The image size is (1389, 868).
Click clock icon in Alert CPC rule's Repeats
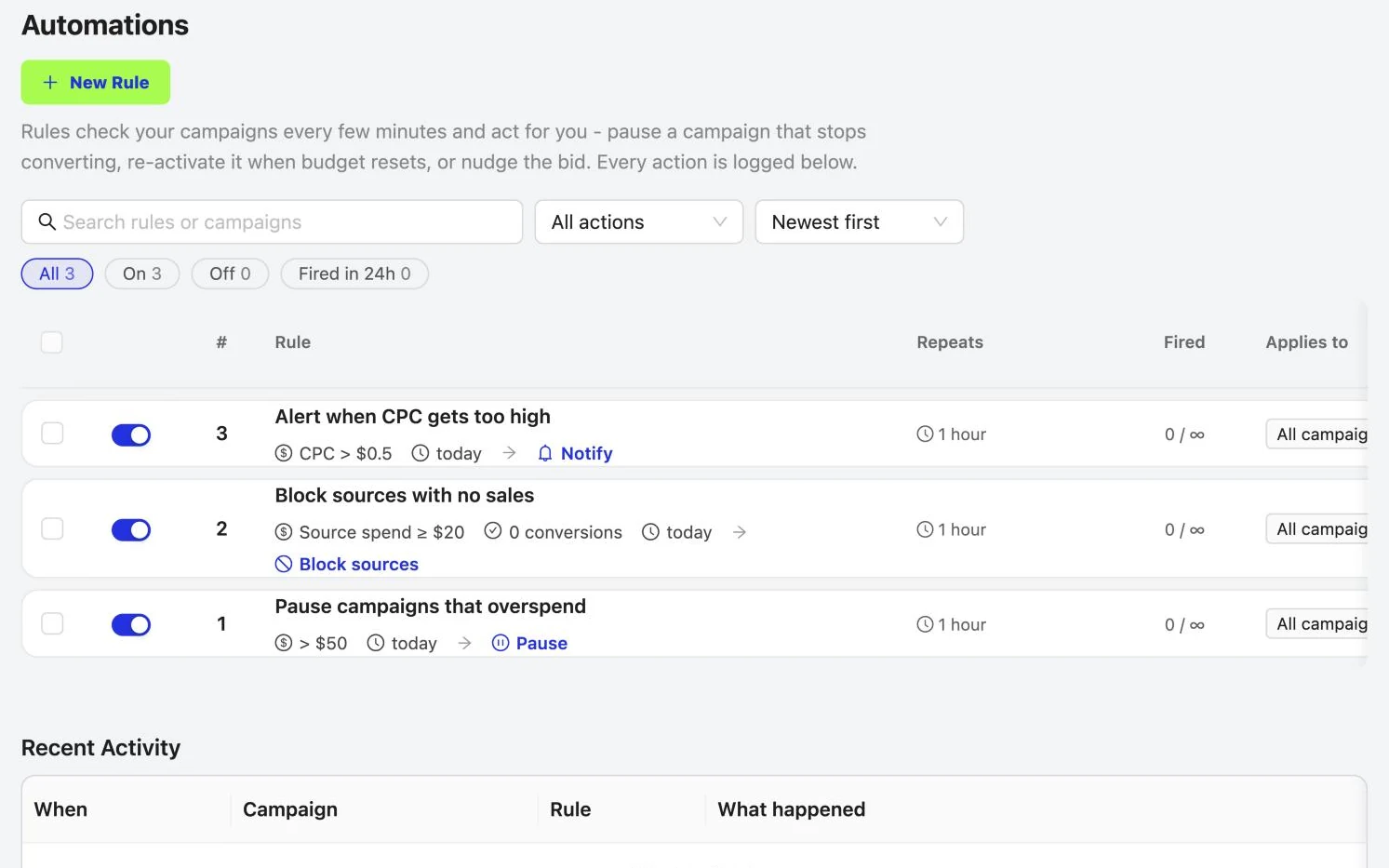coord(925,434)
